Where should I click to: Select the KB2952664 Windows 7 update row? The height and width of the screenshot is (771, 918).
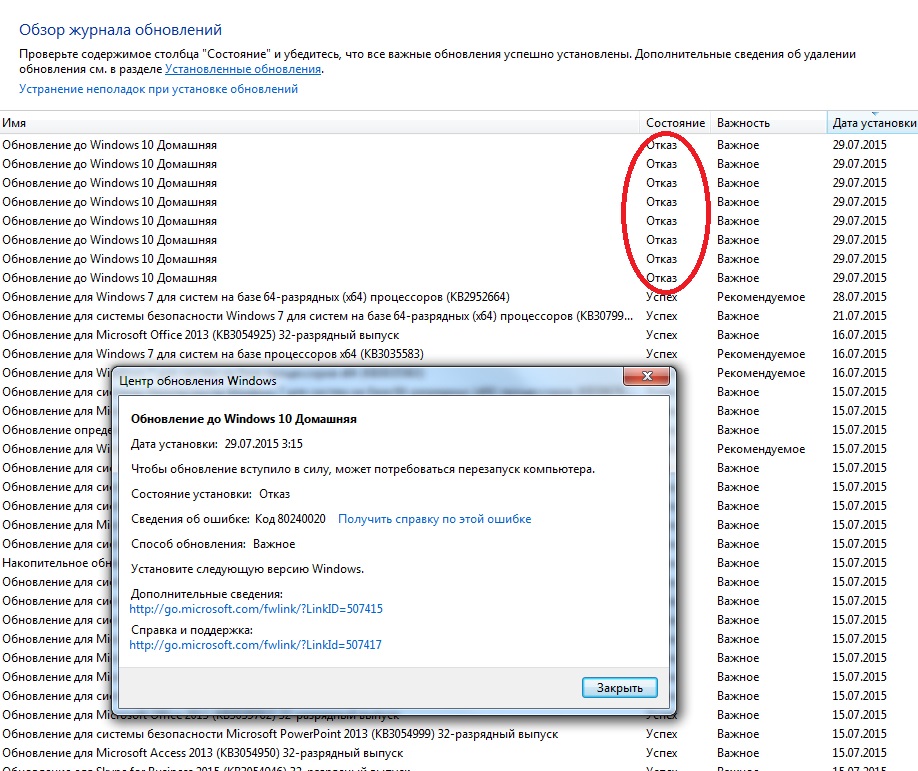point(459,297)
